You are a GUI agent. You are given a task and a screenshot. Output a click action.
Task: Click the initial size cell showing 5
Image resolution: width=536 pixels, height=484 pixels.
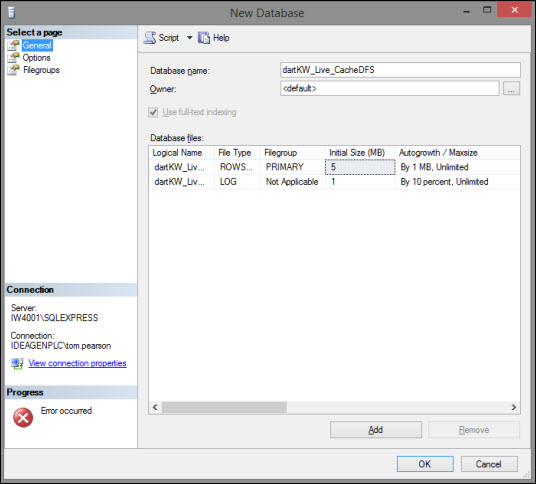360,167
